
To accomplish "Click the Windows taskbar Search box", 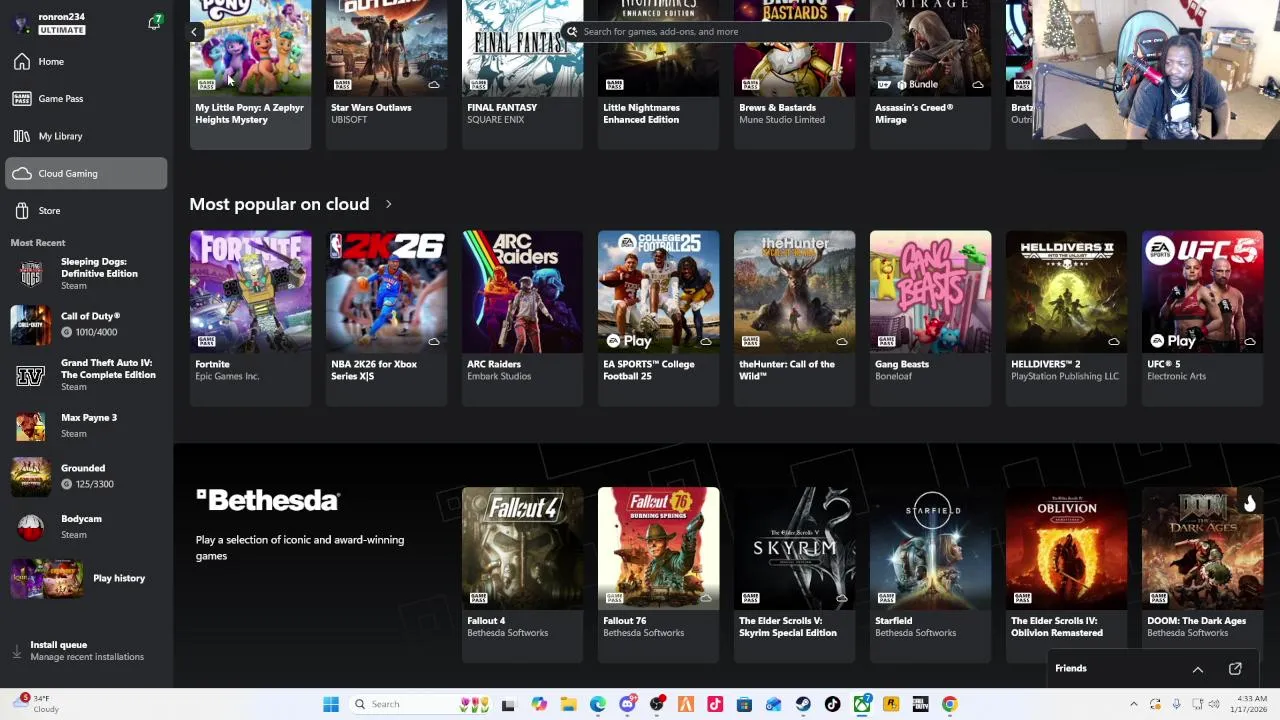I will click(x=420, y=705).
